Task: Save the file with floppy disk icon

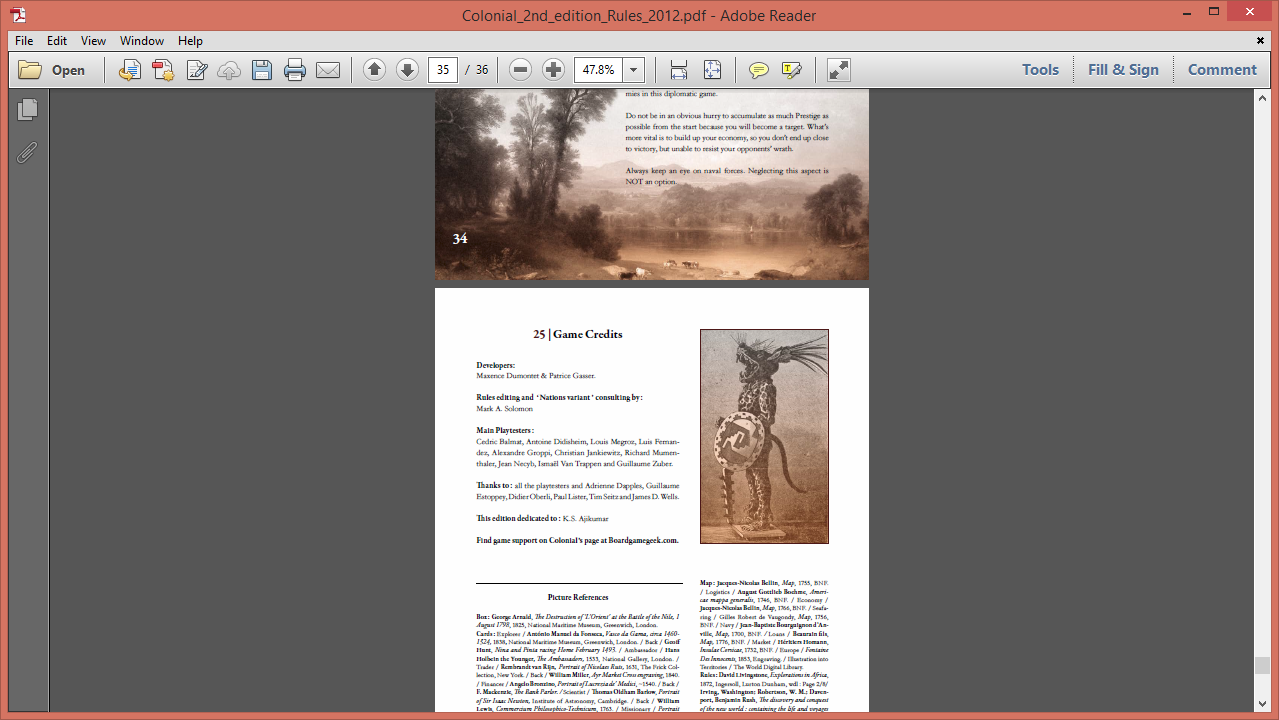Action: (x=262, y=70)
